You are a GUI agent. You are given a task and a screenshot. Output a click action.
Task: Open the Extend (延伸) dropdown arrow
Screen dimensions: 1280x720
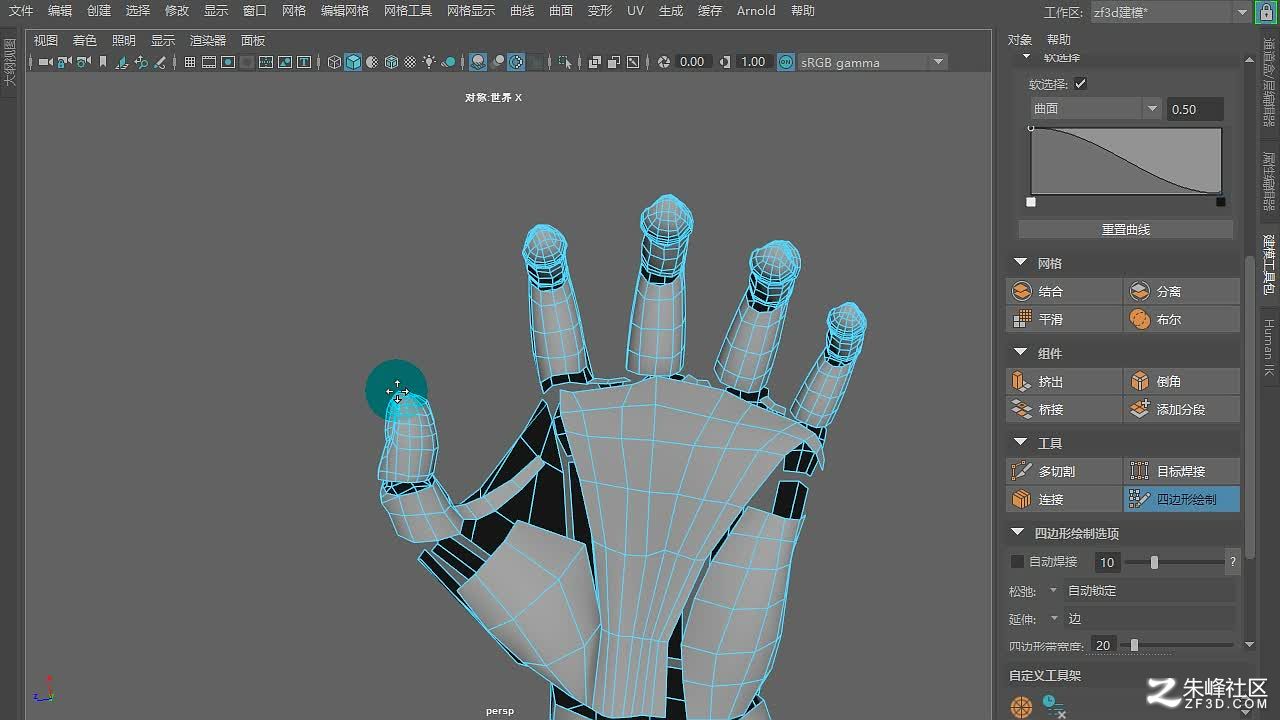coord(1053,619)
